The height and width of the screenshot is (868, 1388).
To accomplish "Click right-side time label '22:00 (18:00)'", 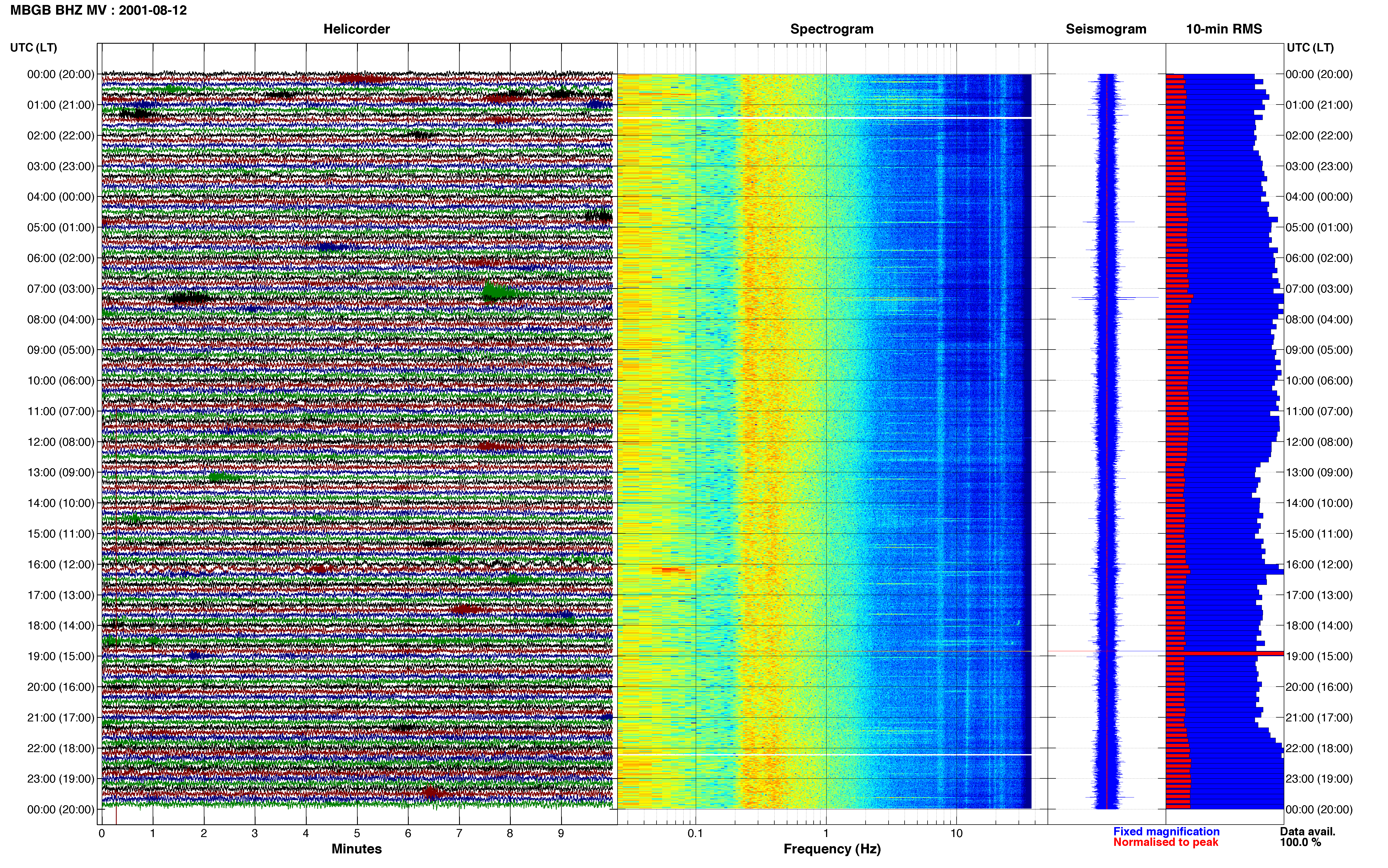I will click(x=1319, y=748).
